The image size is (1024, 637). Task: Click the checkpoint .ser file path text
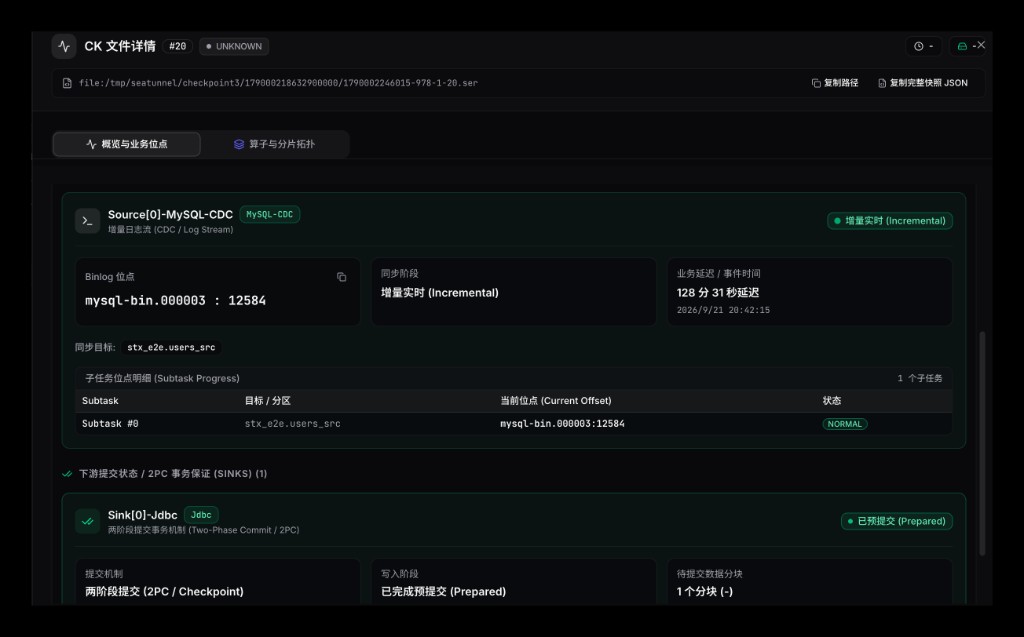tap(278, 83)
